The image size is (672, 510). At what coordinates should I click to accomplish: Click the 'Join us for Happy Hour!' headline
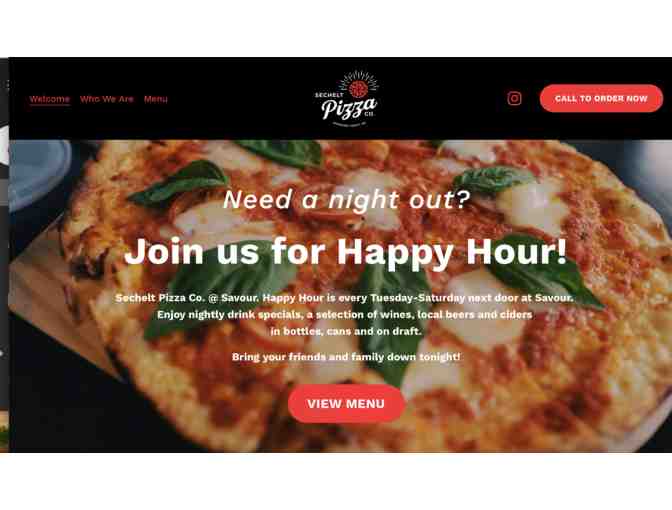coord(345,252)
